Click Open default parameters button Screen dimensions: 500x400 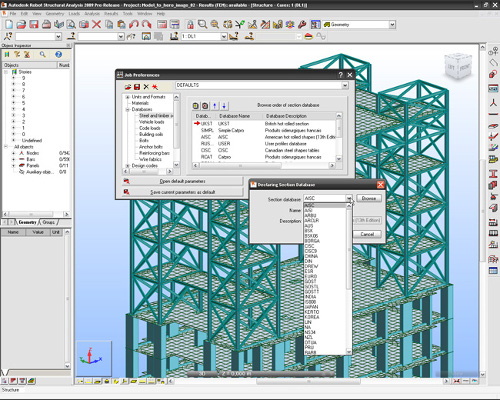point(182,181)
